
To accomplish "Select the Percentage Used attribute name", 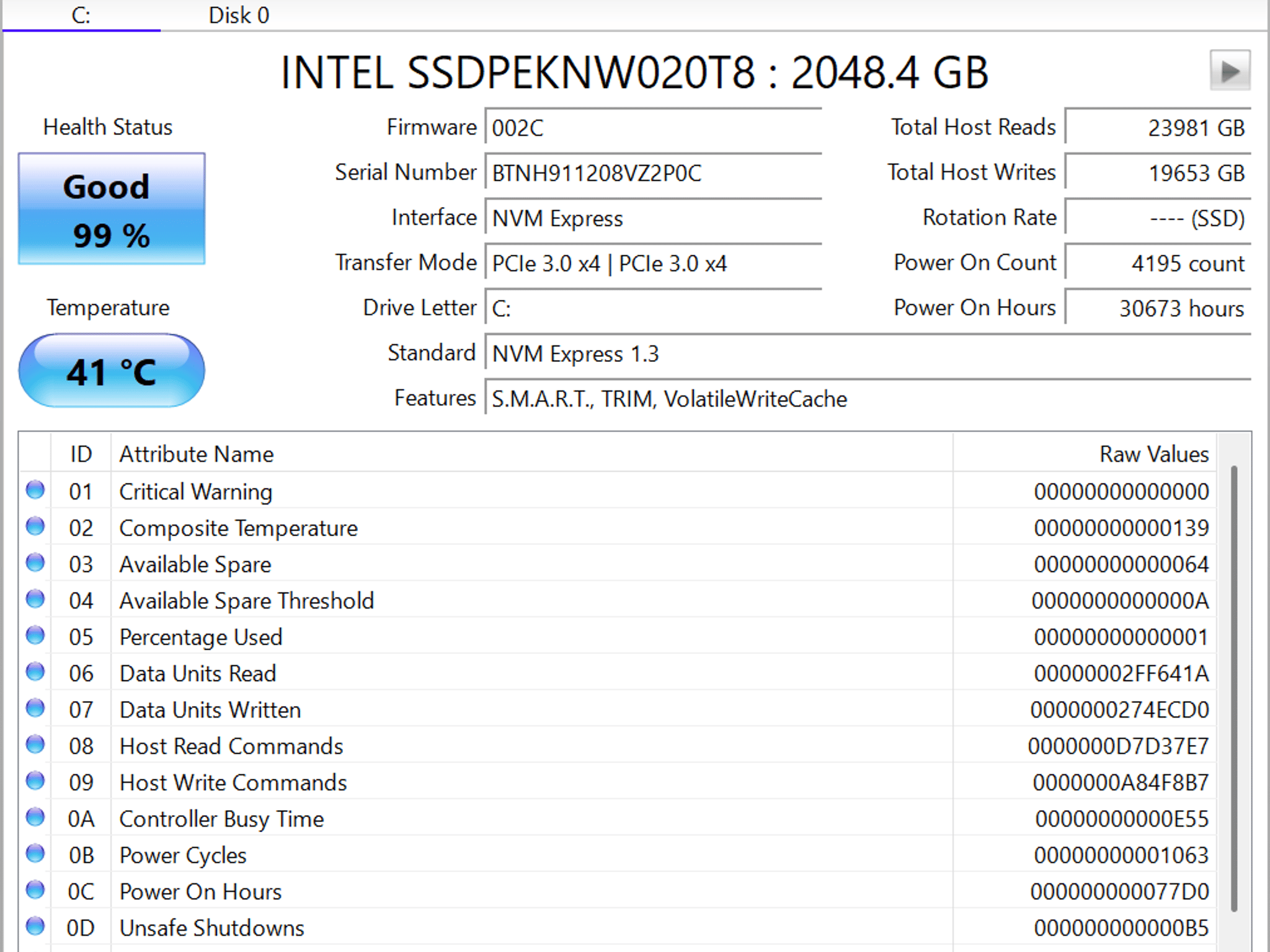I will tap(201, 637).
